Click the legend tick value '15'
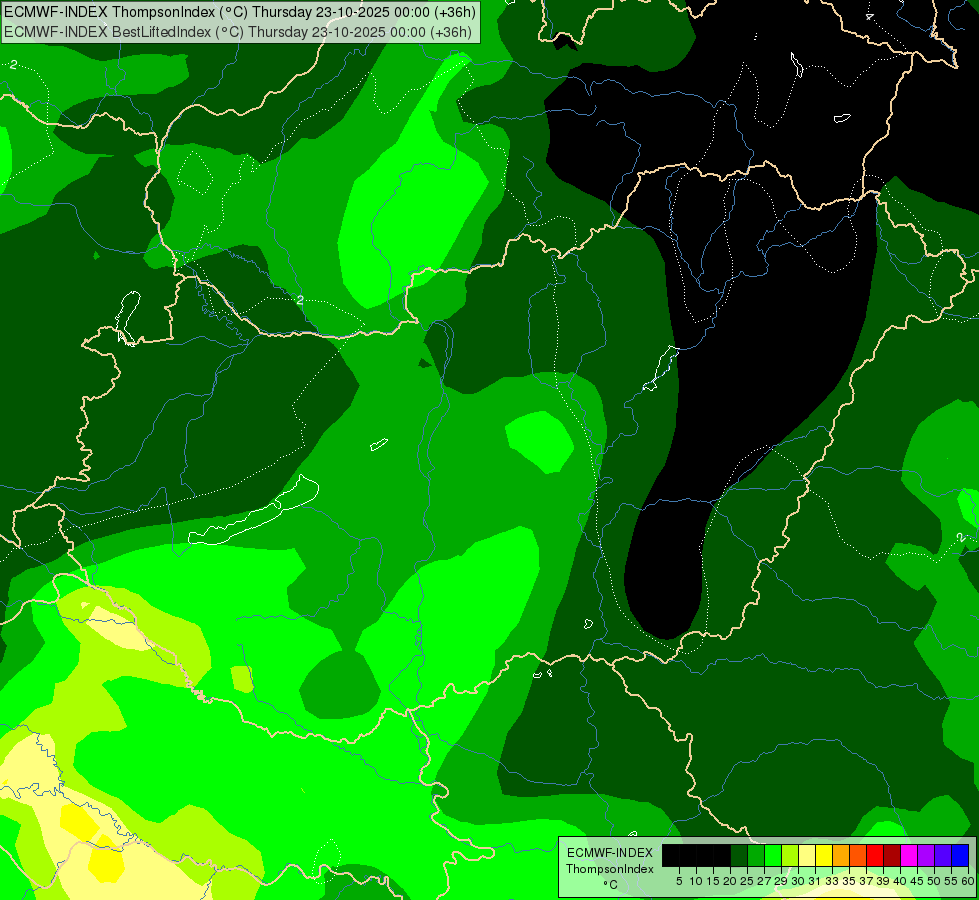The width and height of the screenshot is (979, 900). 713,881
